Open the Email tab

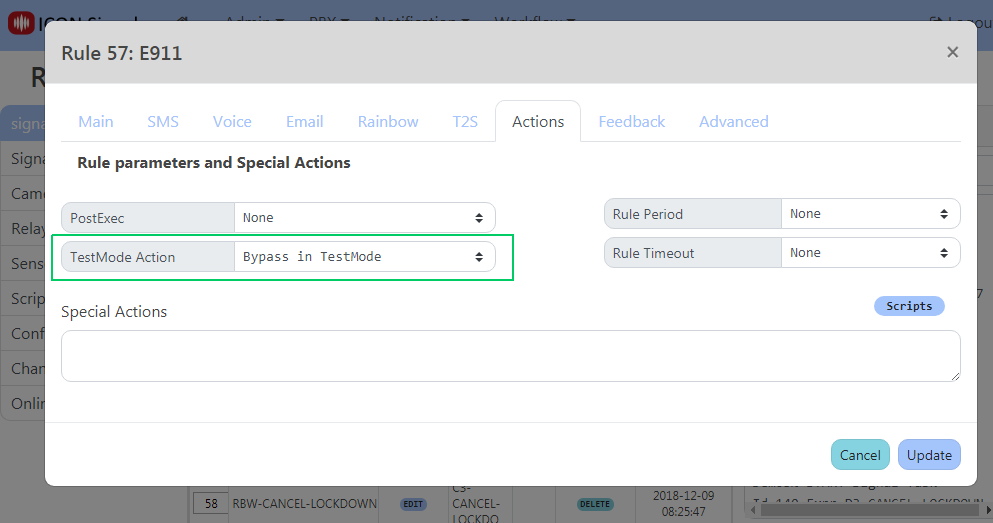pyautogui.click(x=304, y=121)
